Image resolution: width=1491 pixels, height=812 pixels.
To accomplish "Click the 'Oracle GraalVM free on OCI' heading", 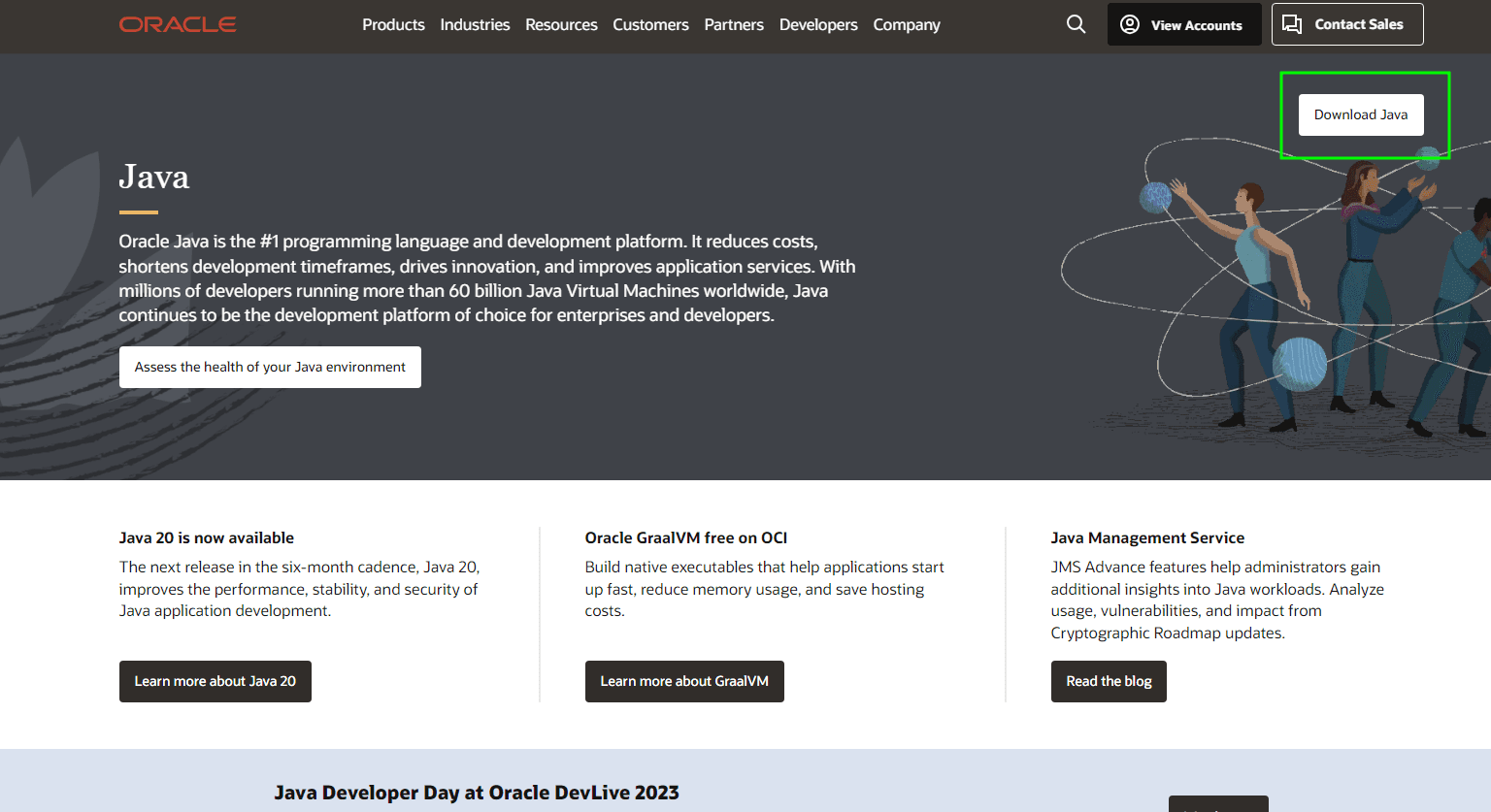I will point(686,537).
